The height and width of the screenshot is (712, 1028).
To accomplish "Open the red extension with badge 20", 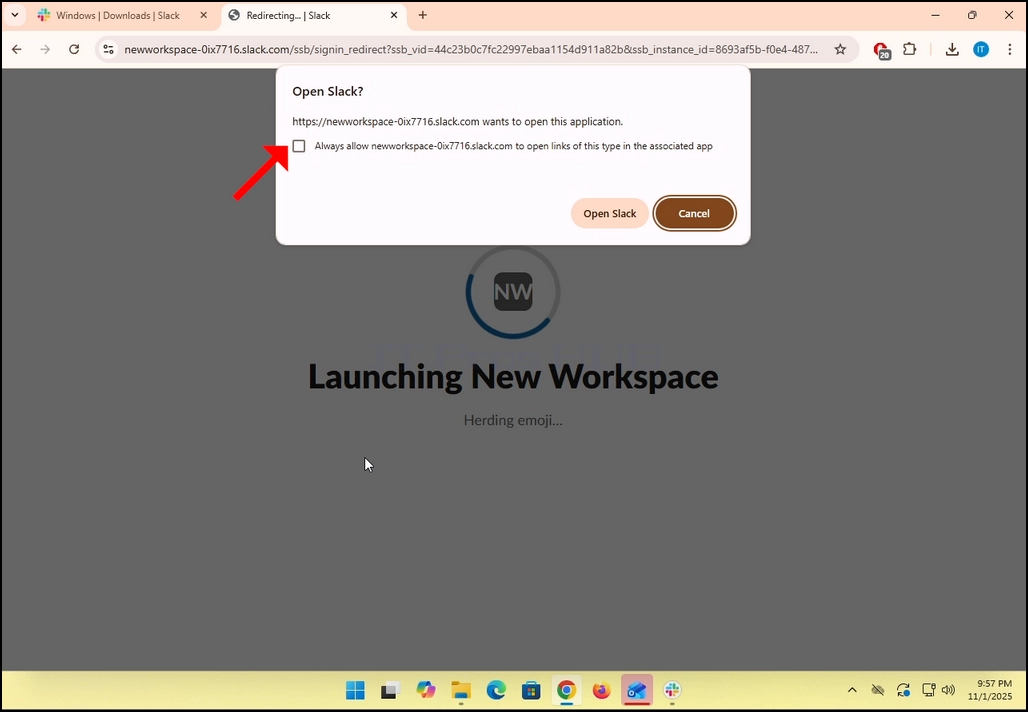I will pos(881,50).
